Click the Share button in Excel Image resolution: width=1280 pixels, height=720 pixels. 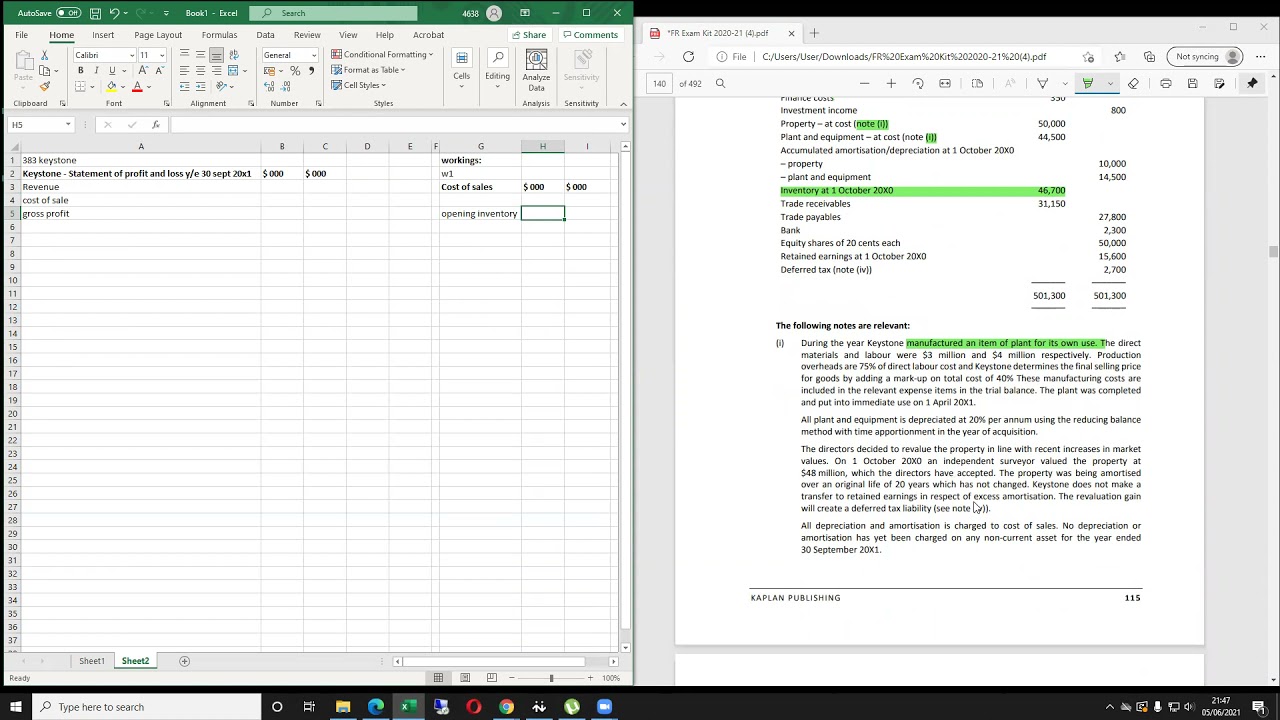click(529, 35)
